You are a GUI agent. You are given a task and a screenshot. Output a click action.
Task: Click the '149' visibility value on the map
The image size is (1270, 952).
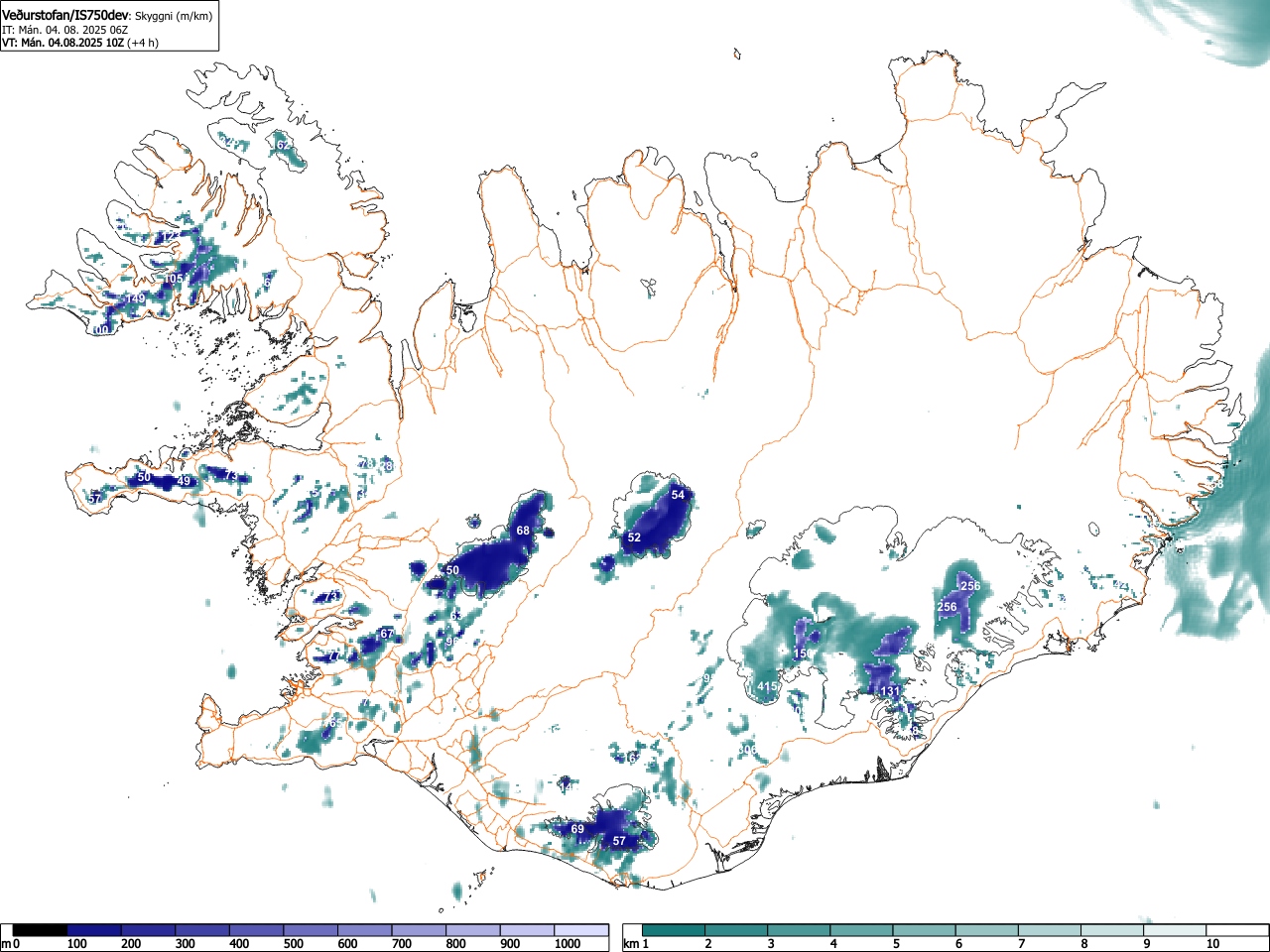[x=136, y=298]
